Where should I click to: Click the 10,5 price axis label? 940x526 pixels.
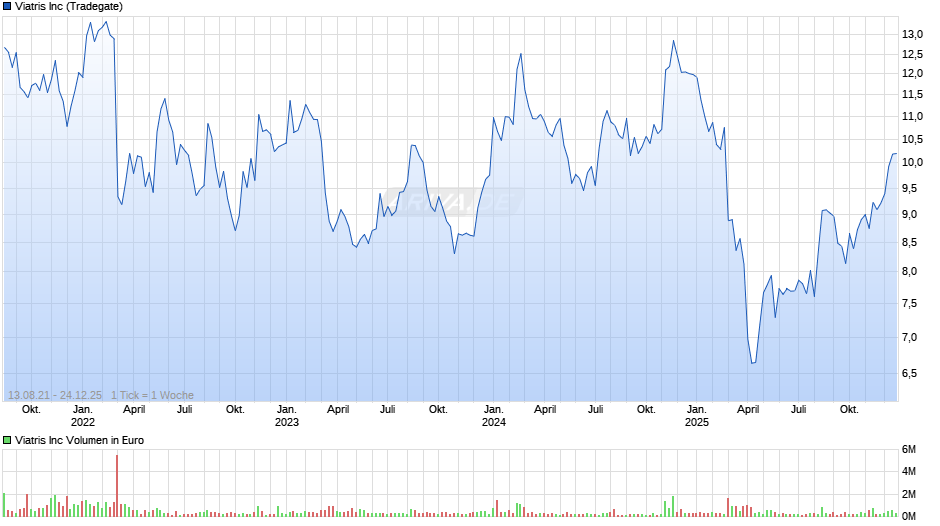(x=912, y=139)
